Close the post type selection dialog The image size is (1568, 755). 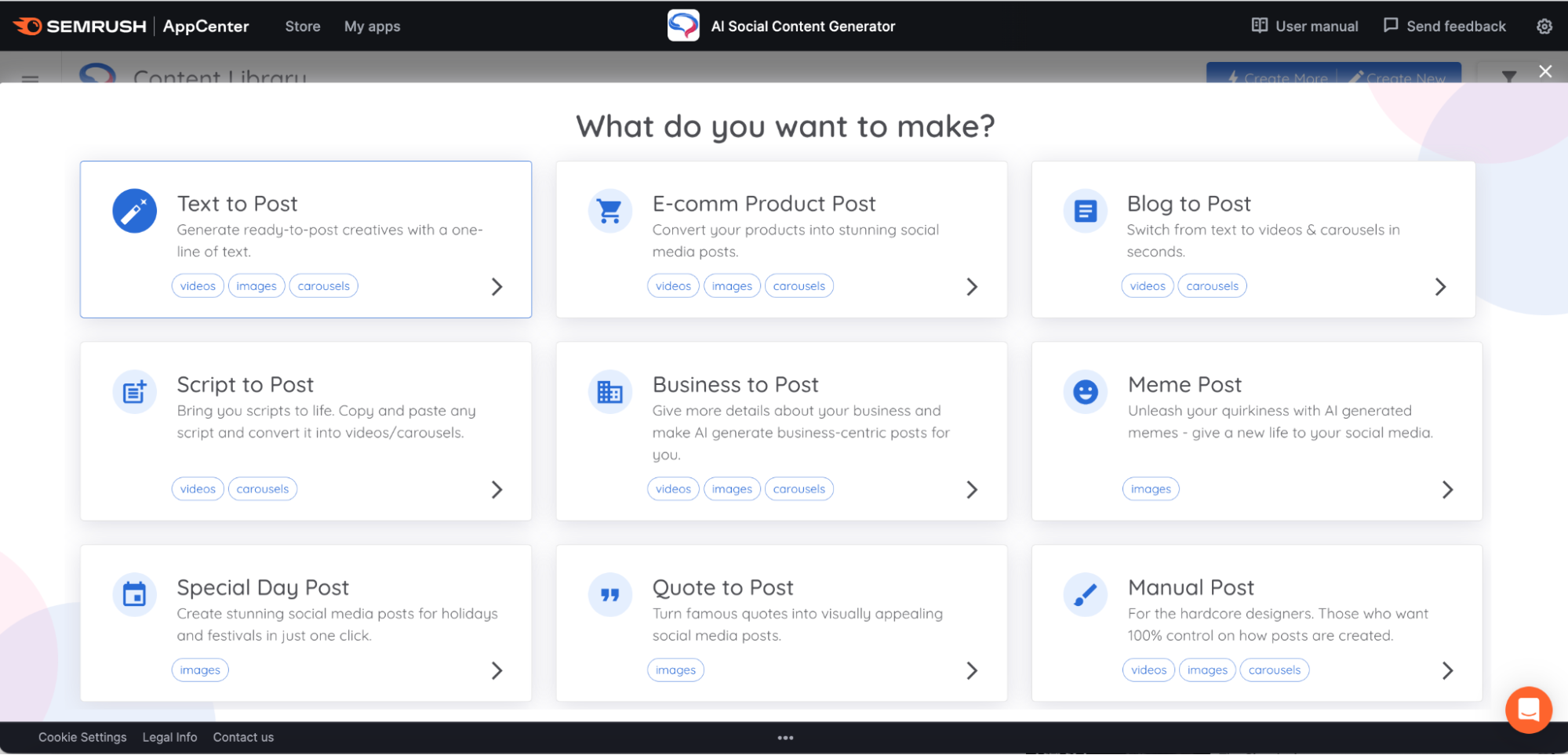1544,71
